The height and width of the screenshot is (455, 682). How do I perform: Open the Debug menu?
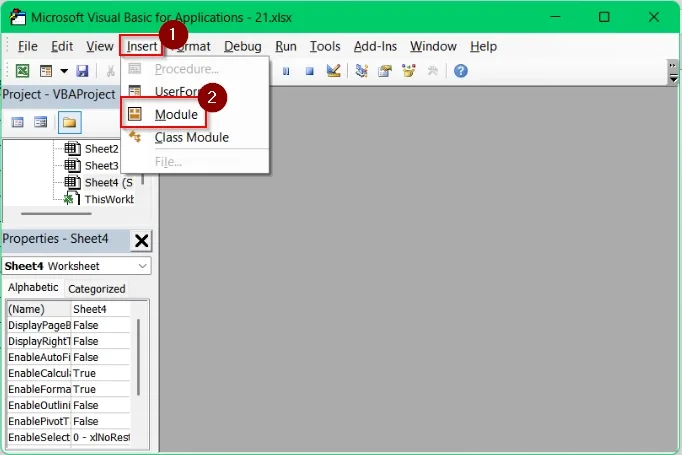[243, 46]
